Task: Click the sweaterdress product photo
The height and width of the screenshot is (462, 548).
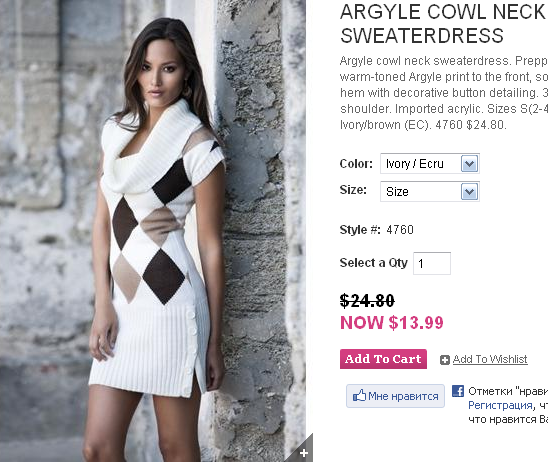Action: click(153, 231)
